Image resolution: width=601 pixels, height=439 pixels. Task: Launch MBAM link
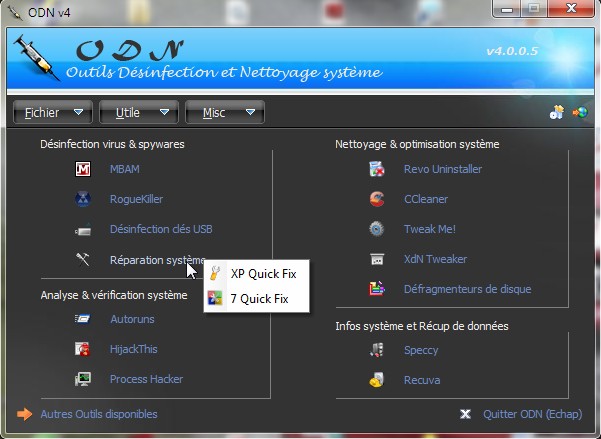[125, 169]
